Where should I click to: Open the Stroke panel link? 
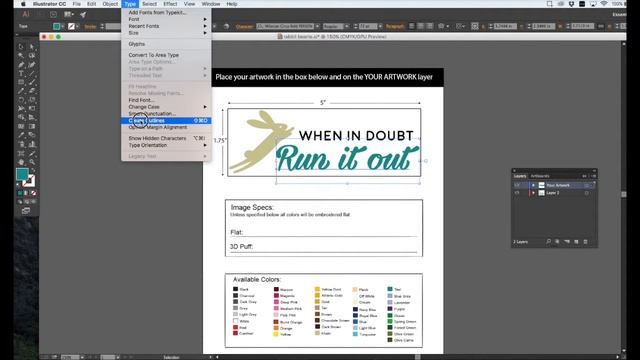[90, 27]
